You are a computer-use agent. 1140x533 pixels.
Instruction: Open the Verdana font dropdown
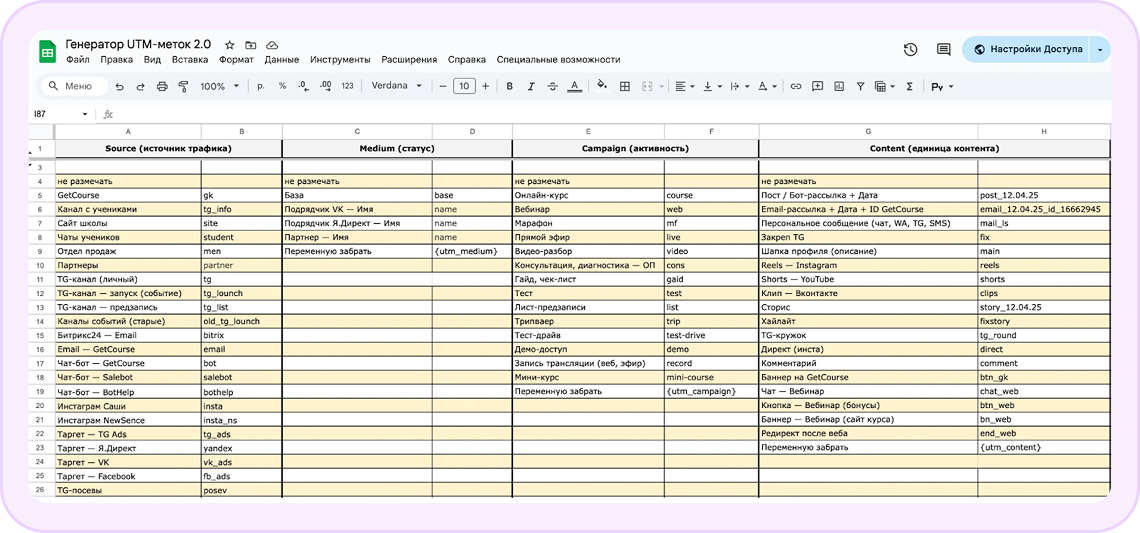click(x=397, y=87)
